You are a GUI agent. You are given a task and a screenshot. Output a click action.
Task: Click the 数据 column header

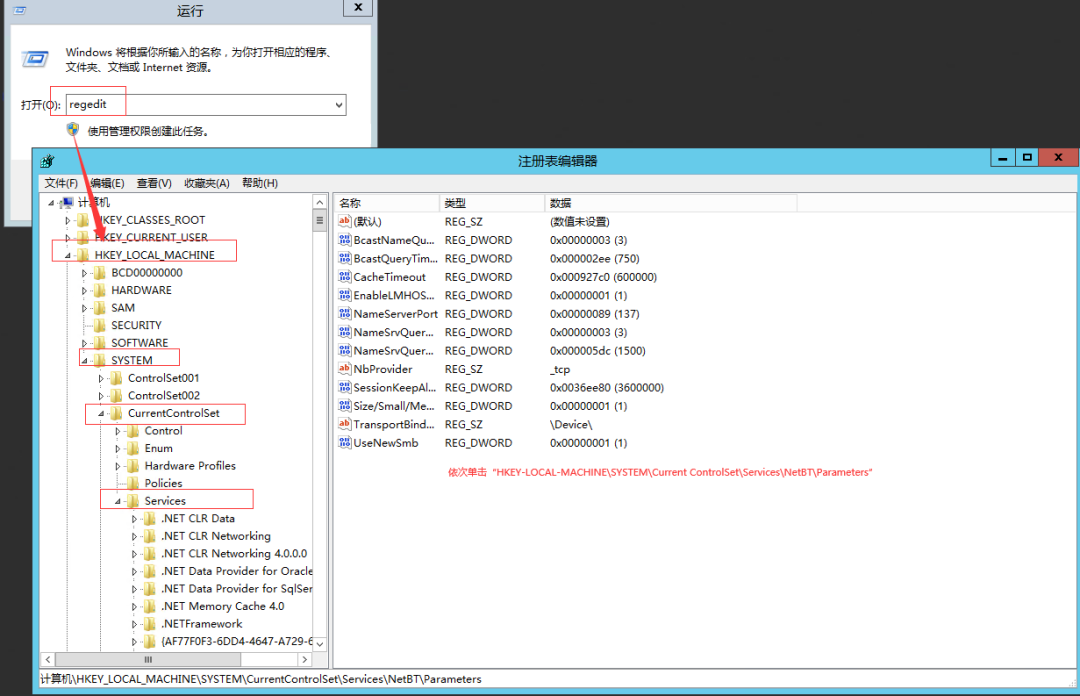[560, 203]
